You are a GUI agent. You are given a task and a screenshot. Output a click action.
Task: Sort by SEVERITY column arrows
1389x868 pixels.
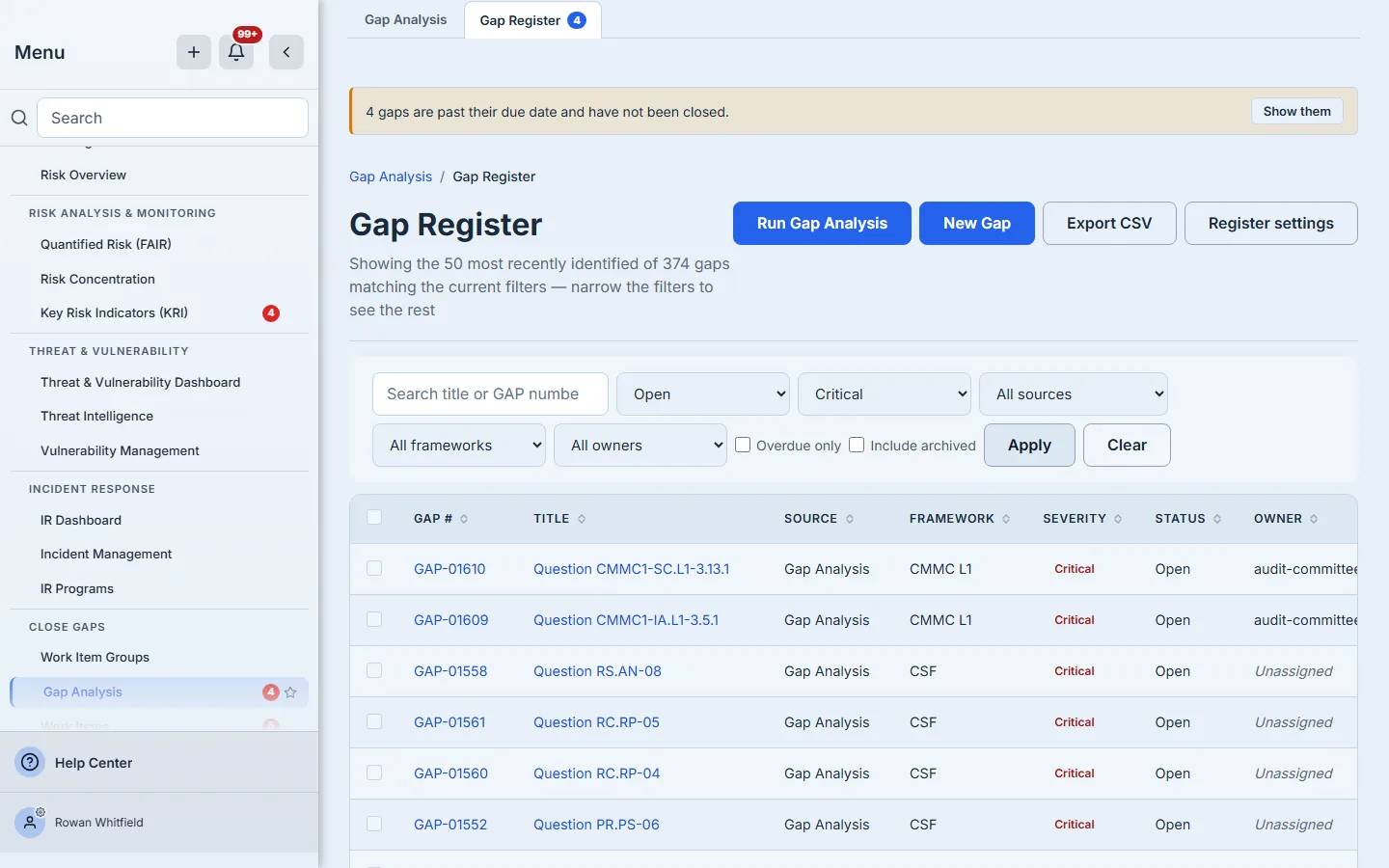(1118, 519)
